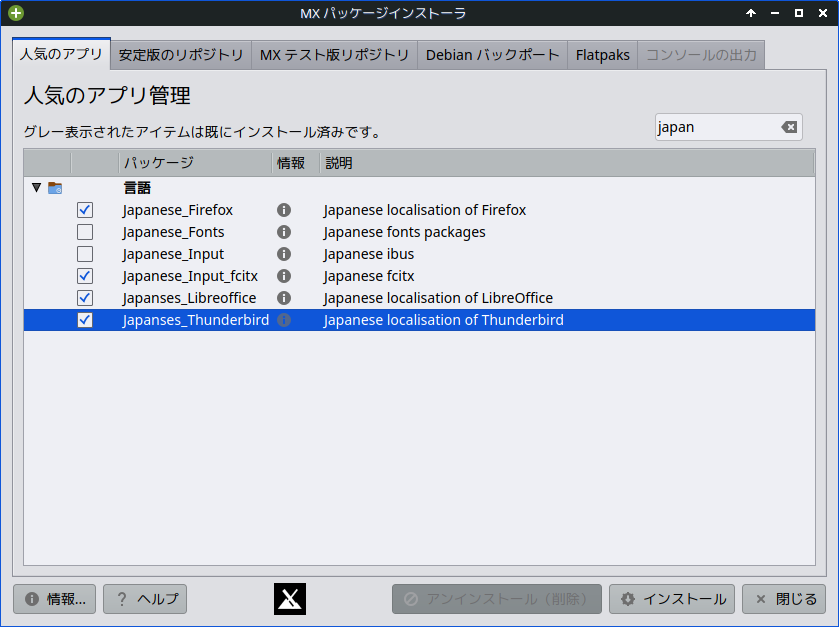Uncheck the Japanese_Input_fcitx checkbox
The height and width of the screenshot is (627, 839).
[x=85, y=276]
